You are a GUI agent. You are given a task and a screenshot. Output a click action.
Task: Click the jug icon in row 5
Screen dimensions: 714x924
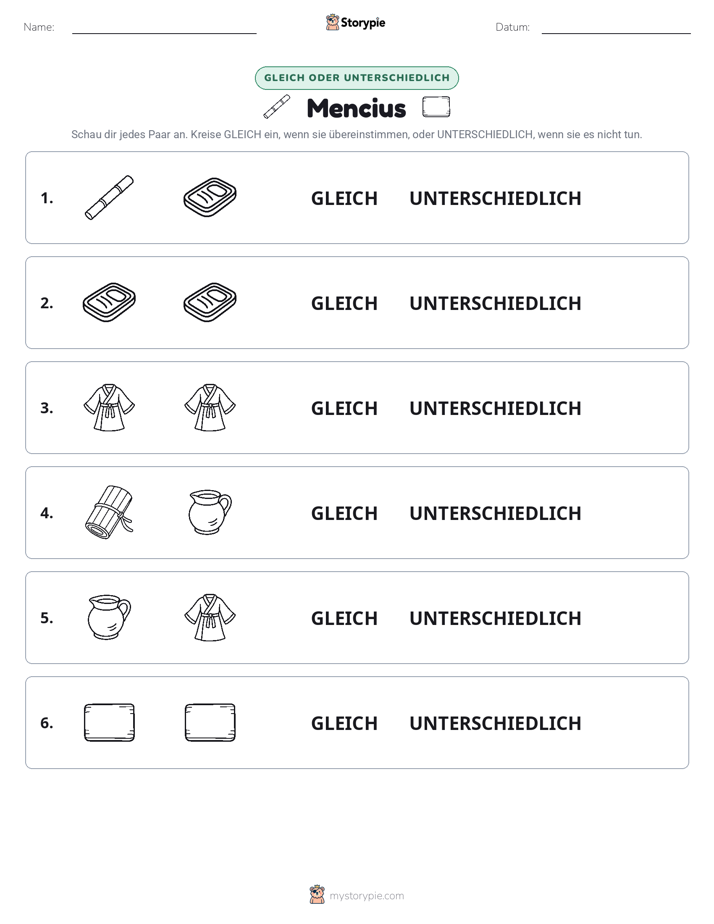109,618
